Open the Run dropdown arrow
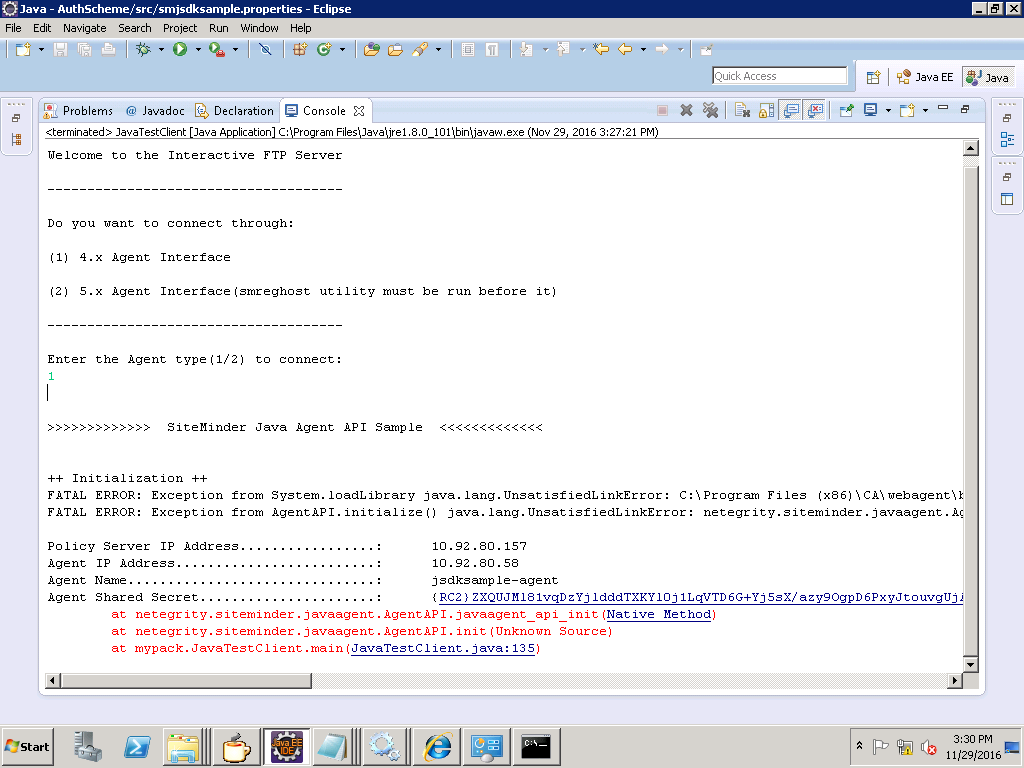The width and height of the screenshot is (1024, 768). click(198, 50)
